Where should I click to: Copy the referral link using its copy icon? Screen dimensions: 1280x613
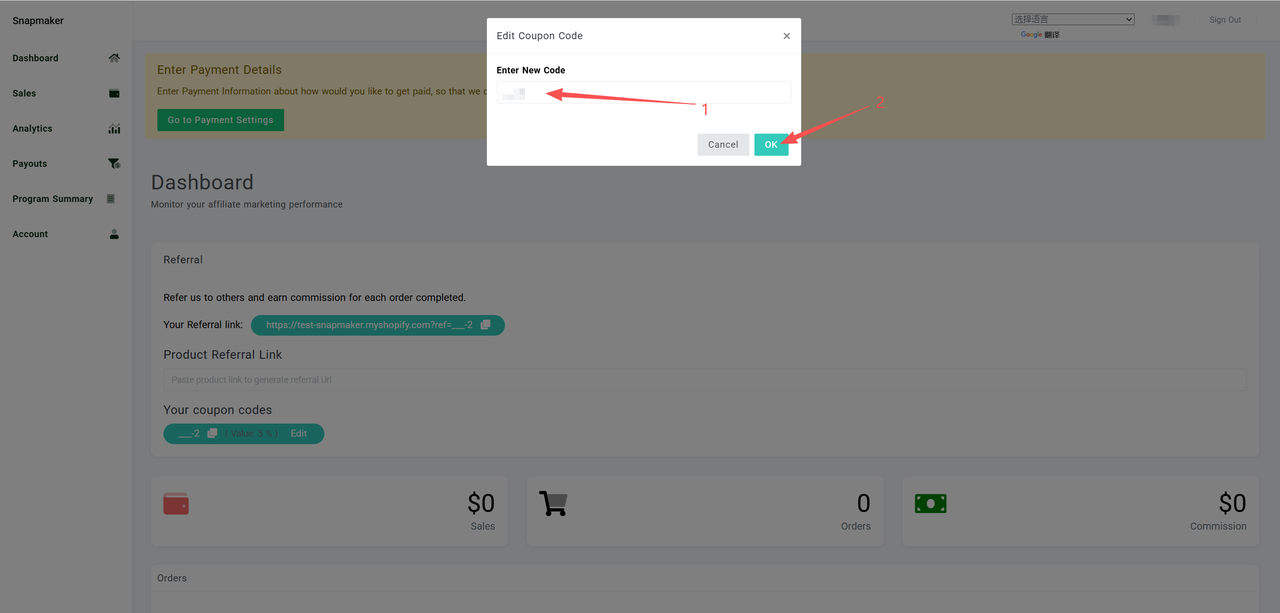(x=485, y=325)
